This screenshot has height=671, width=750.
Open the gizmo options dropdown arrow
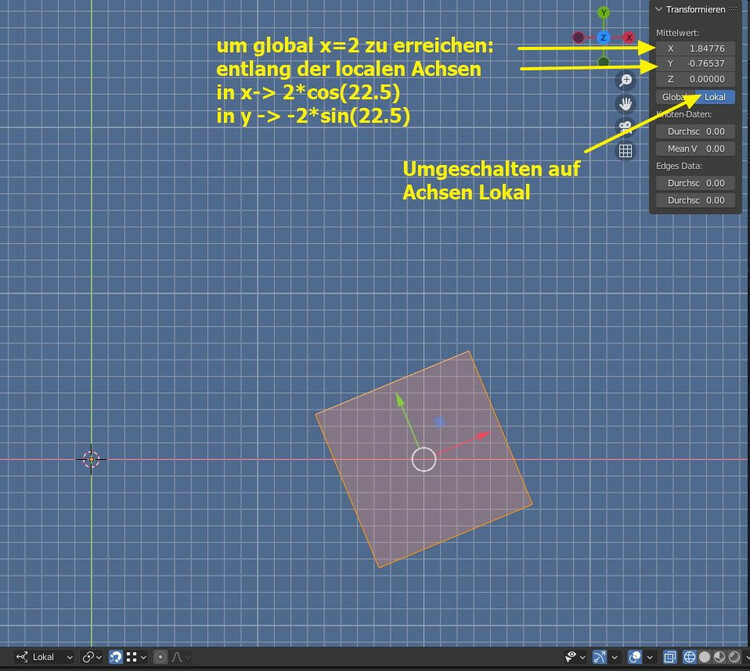(x=615, y=658)
